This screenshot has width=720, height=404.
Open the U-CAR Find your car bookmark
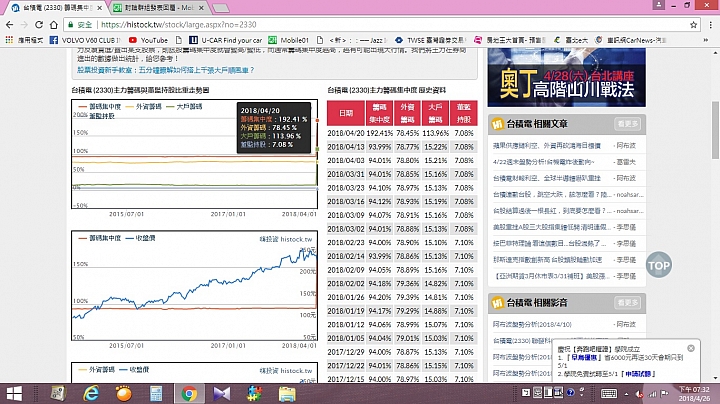coord(226,40)
